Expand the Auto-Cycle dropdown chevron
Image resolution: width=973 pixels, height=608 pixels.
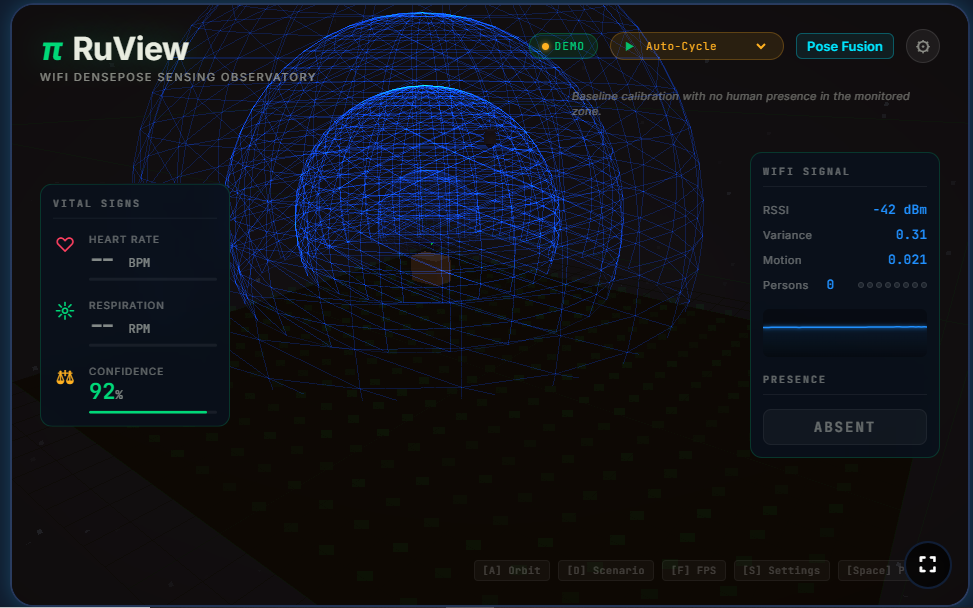click(x=761, y=47)
